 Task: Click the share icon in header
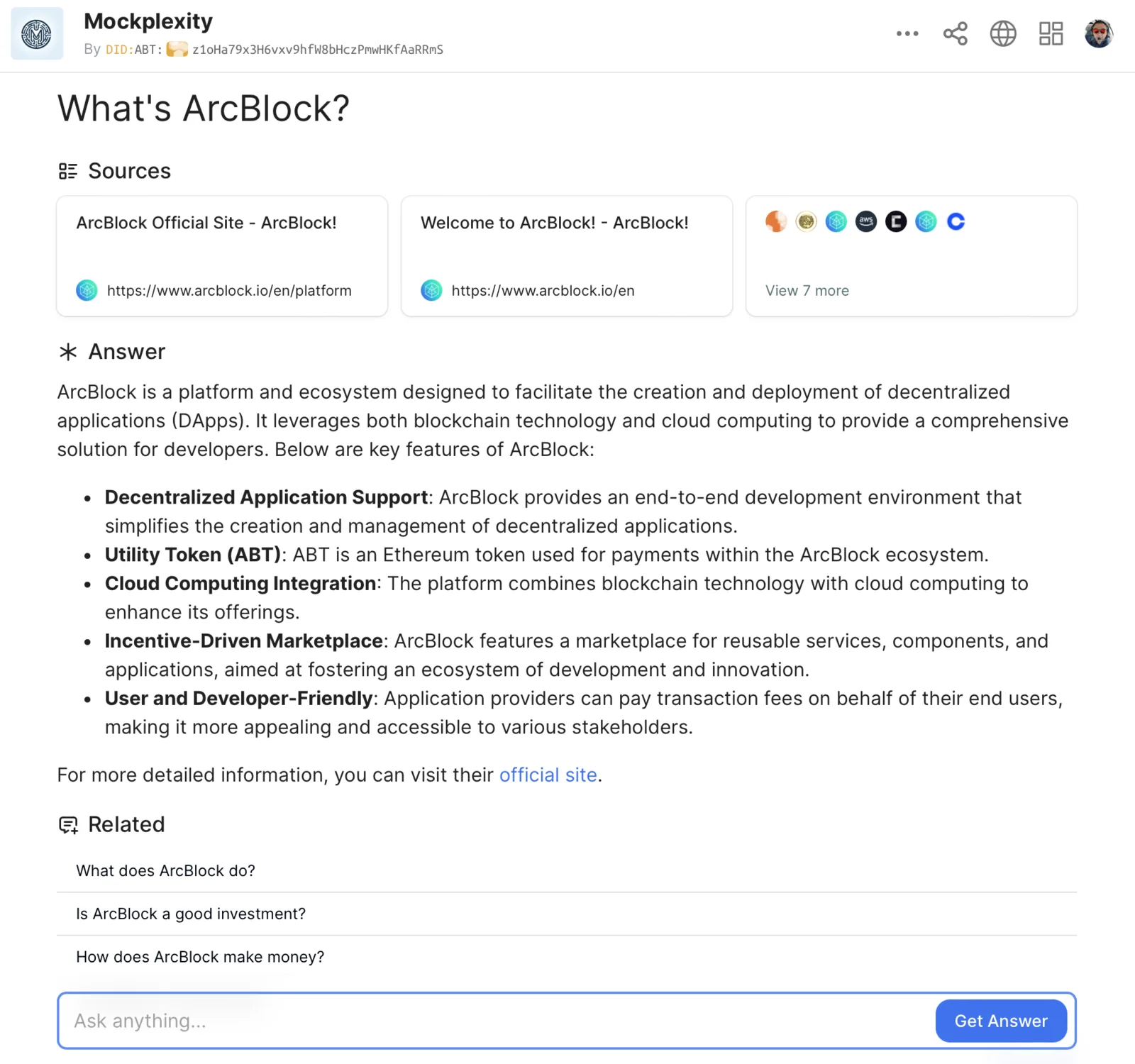pyautogui.click(x=955, y=33)
